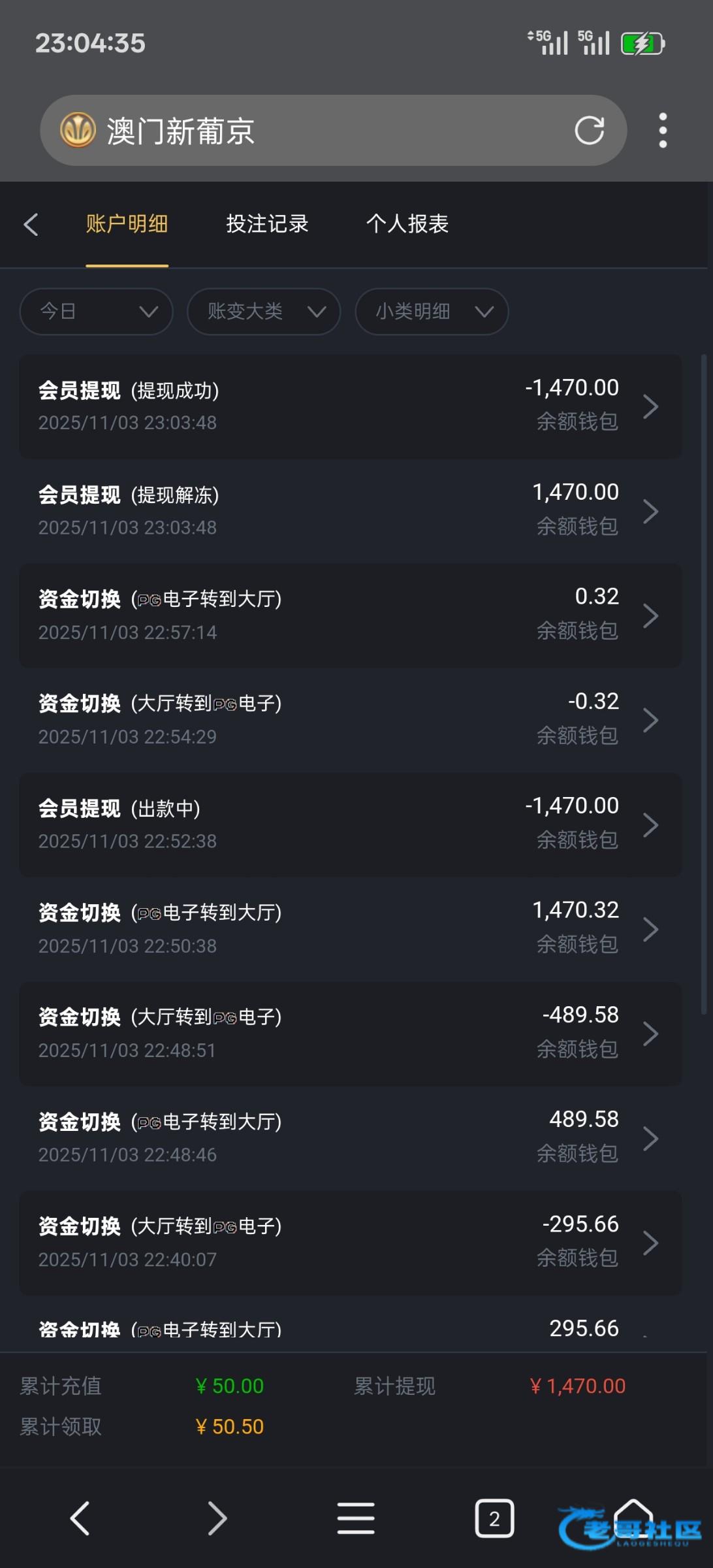Select the 账户明细 tab
Image resolution: width=713 pixels, height=1568 pixels.
[127, 224]
